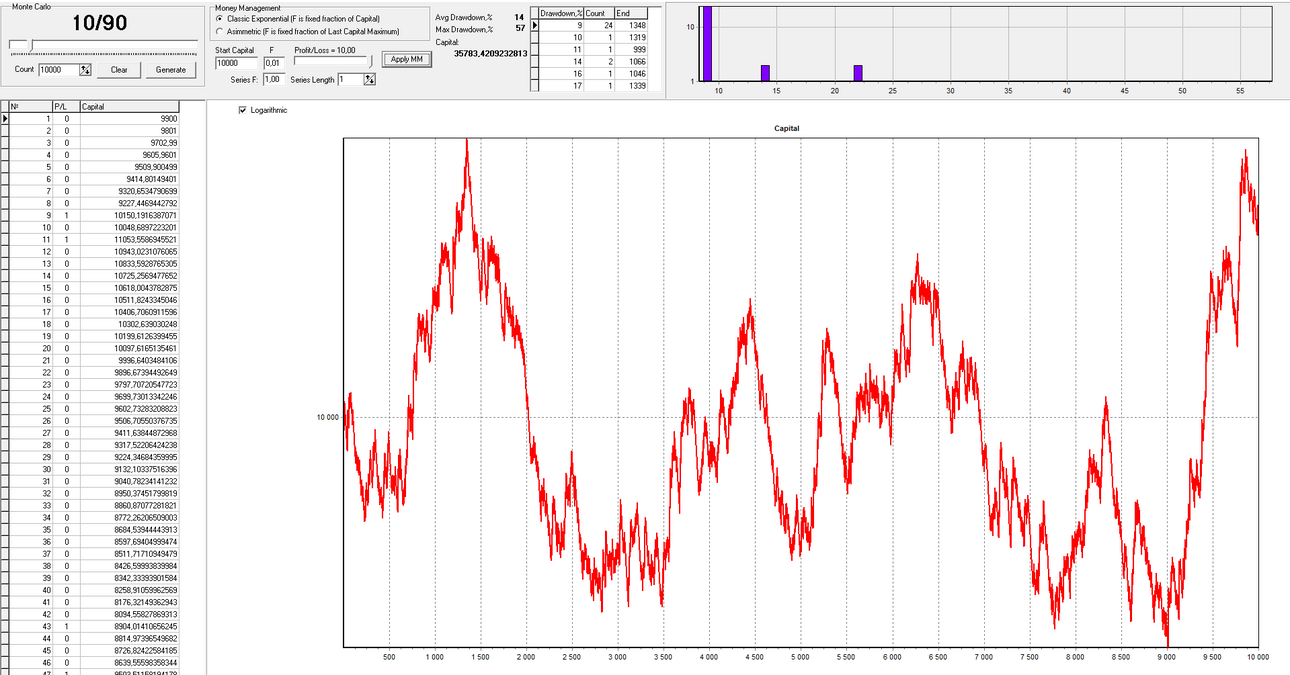Click the tallest histogram bar near 9
Screen dimensions: 1290x675
point(707,44)
